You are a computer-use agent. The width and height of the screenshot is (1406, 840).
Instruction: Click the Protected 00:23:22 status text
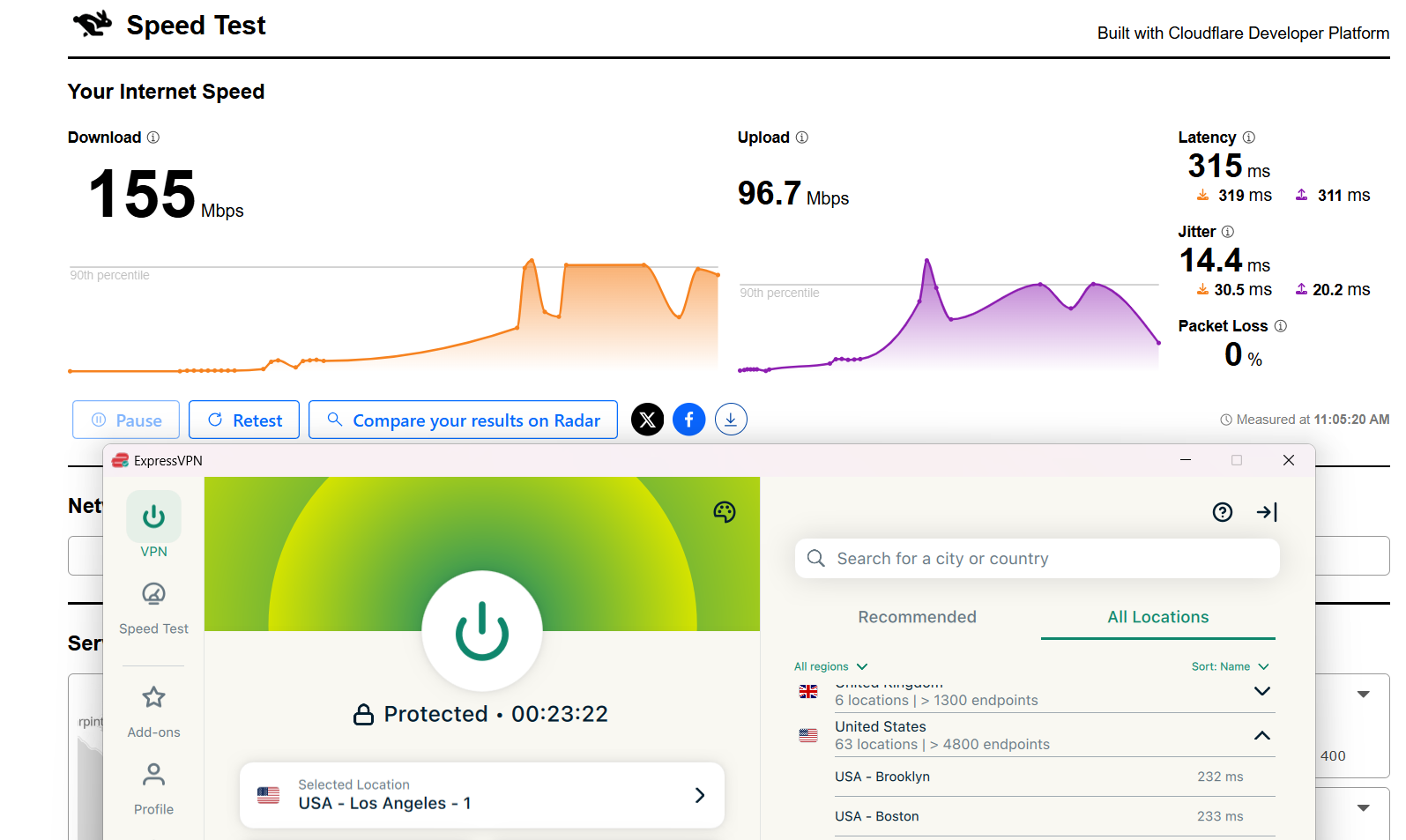(481, 714)
